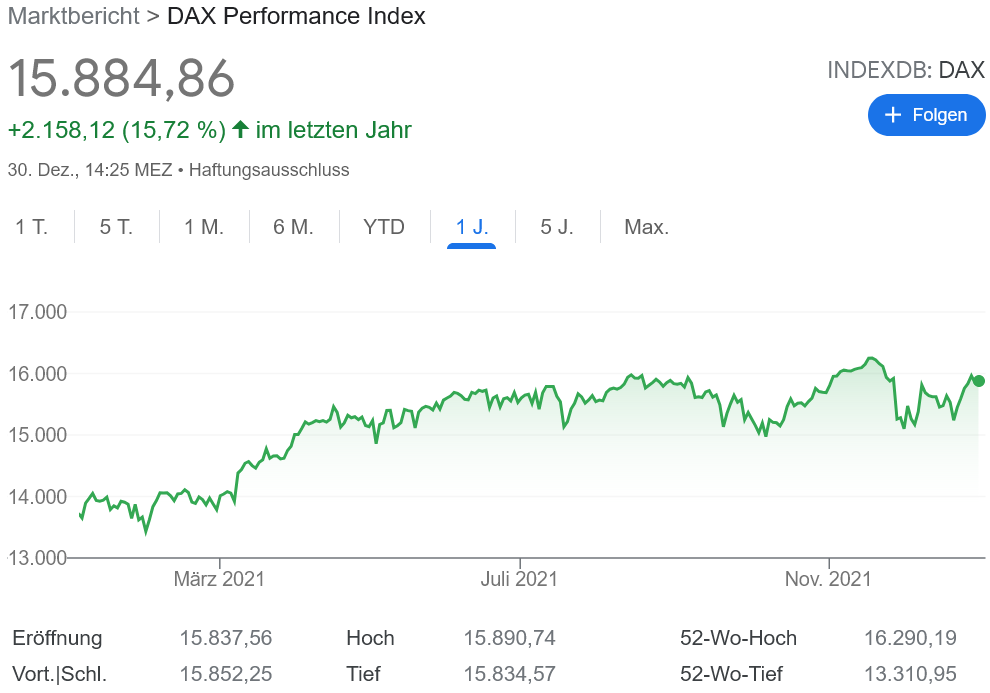Click the Eröffnung value 15.837,56
This screenshot has width=990, height=693.
coord(226,638)
